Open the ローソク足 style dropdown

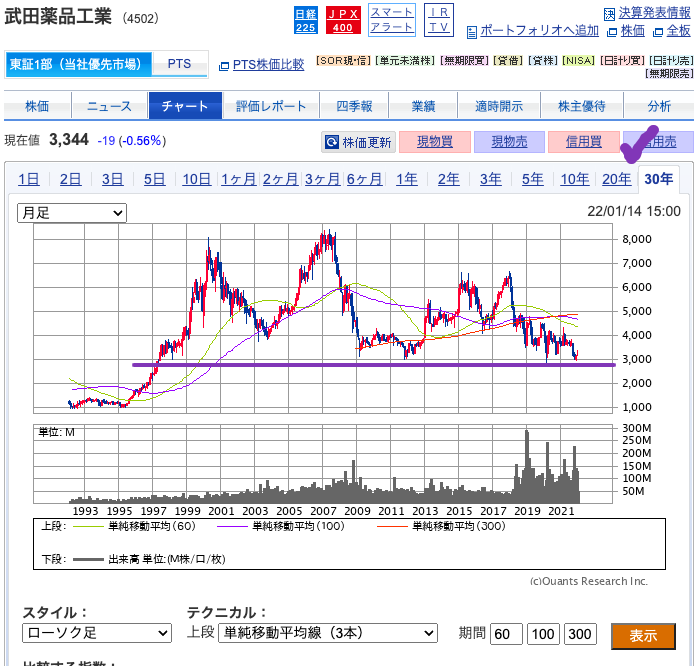(x=97, y=633)
